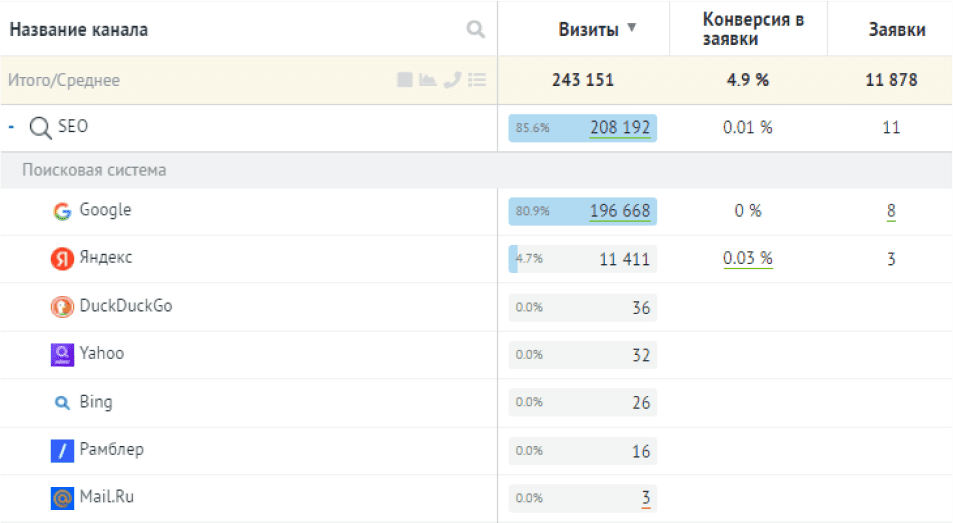The image size is (953, 523).
Task: Click the Google logo icon
Action: (x=62, y=211)
